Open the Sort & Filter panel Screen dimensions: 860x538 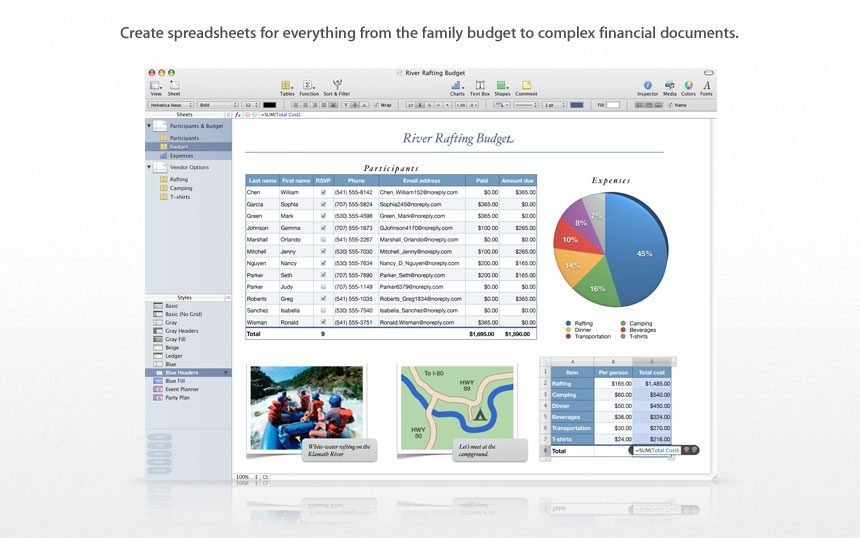(337, 88)
